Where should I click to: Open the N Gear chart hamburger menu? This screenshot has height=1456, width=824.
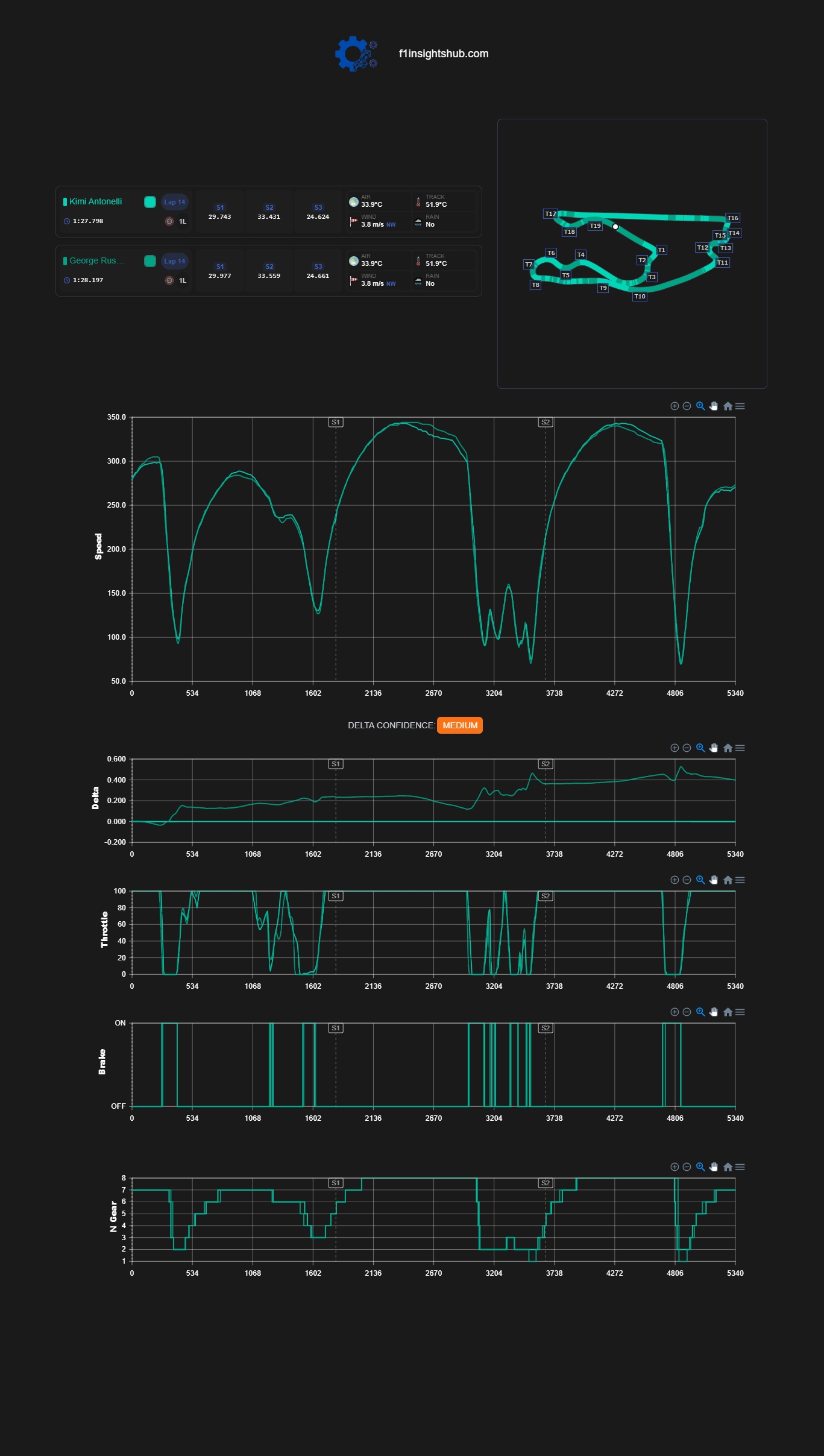pos(740,1167)
